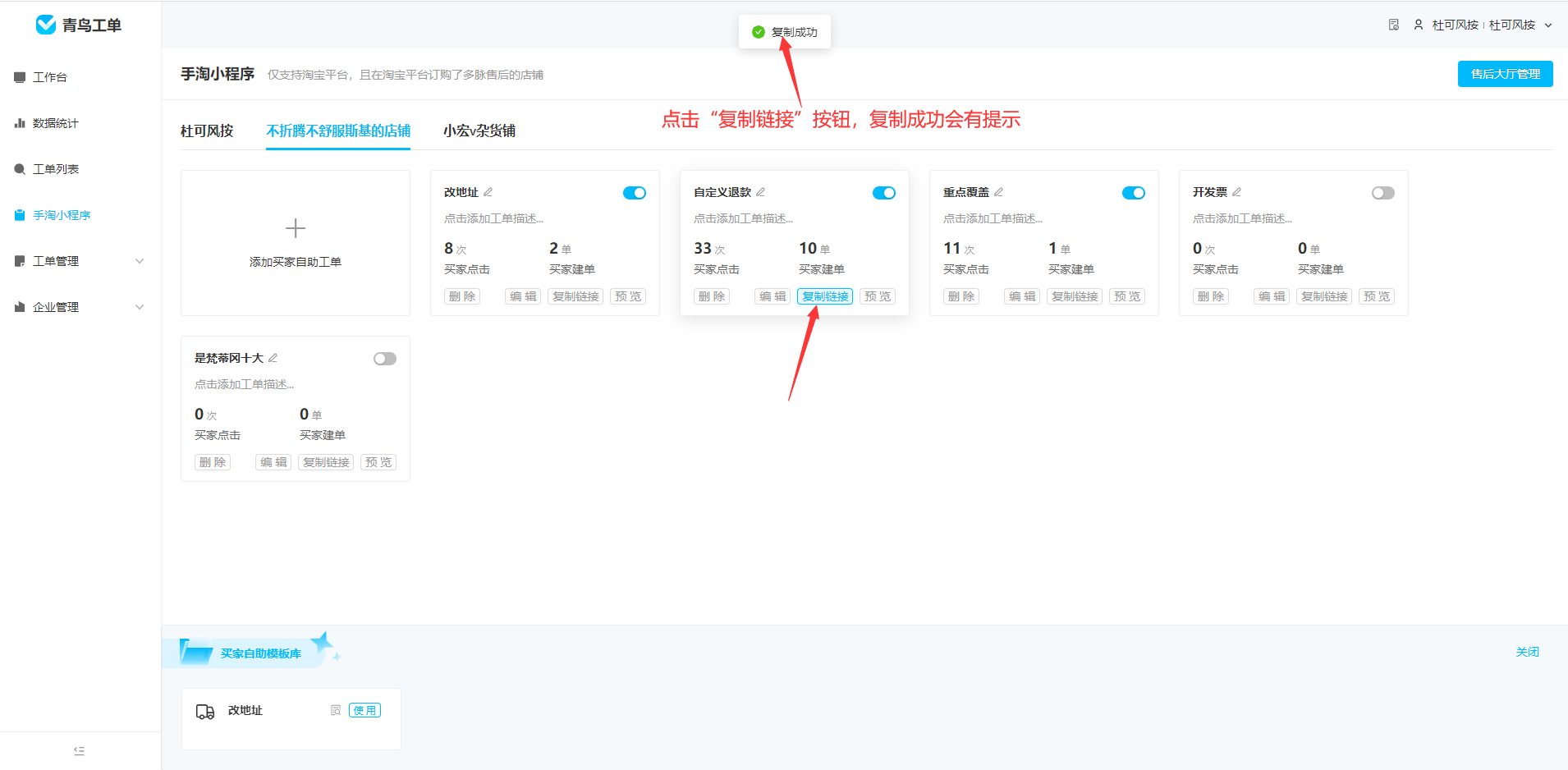This screenshot has width=1568, height=770.
Task: Delete the 重点覆盖 card
Action: pos(961,296)
